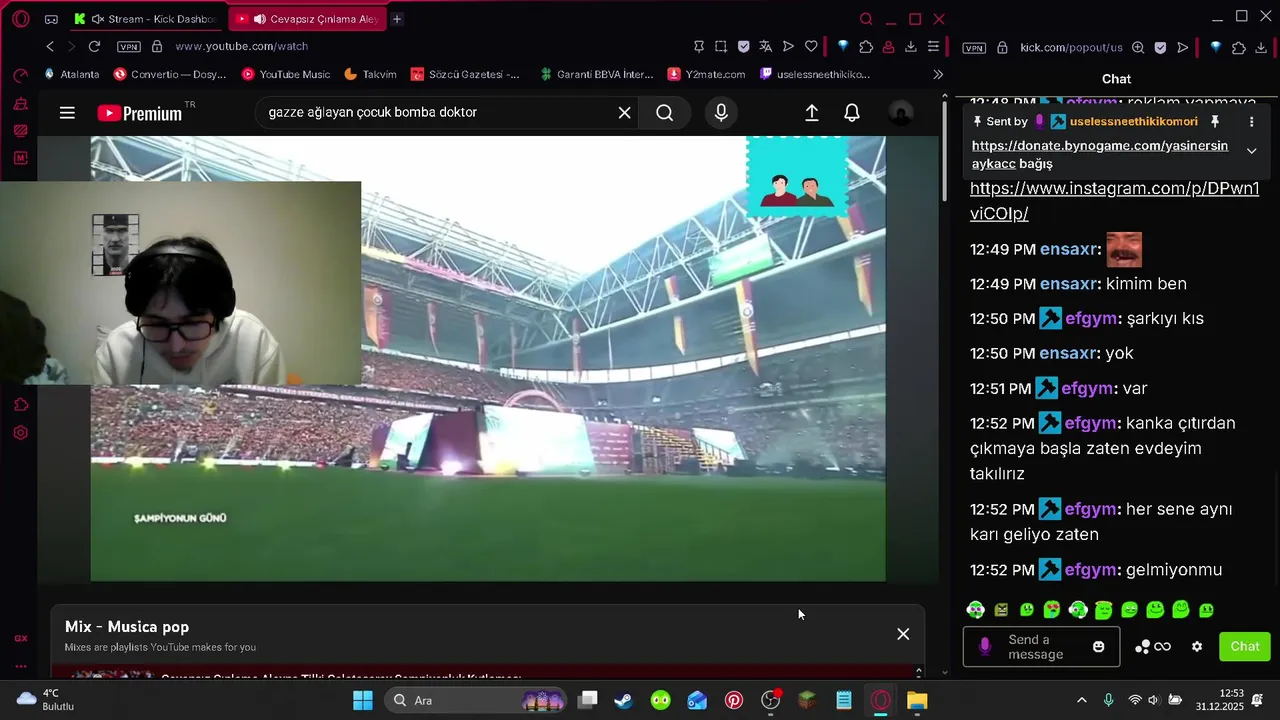Toggle the ad blocker shield in YouTube window
Image resolution: width=1280 pixels, height=720 pixels.
743,46
